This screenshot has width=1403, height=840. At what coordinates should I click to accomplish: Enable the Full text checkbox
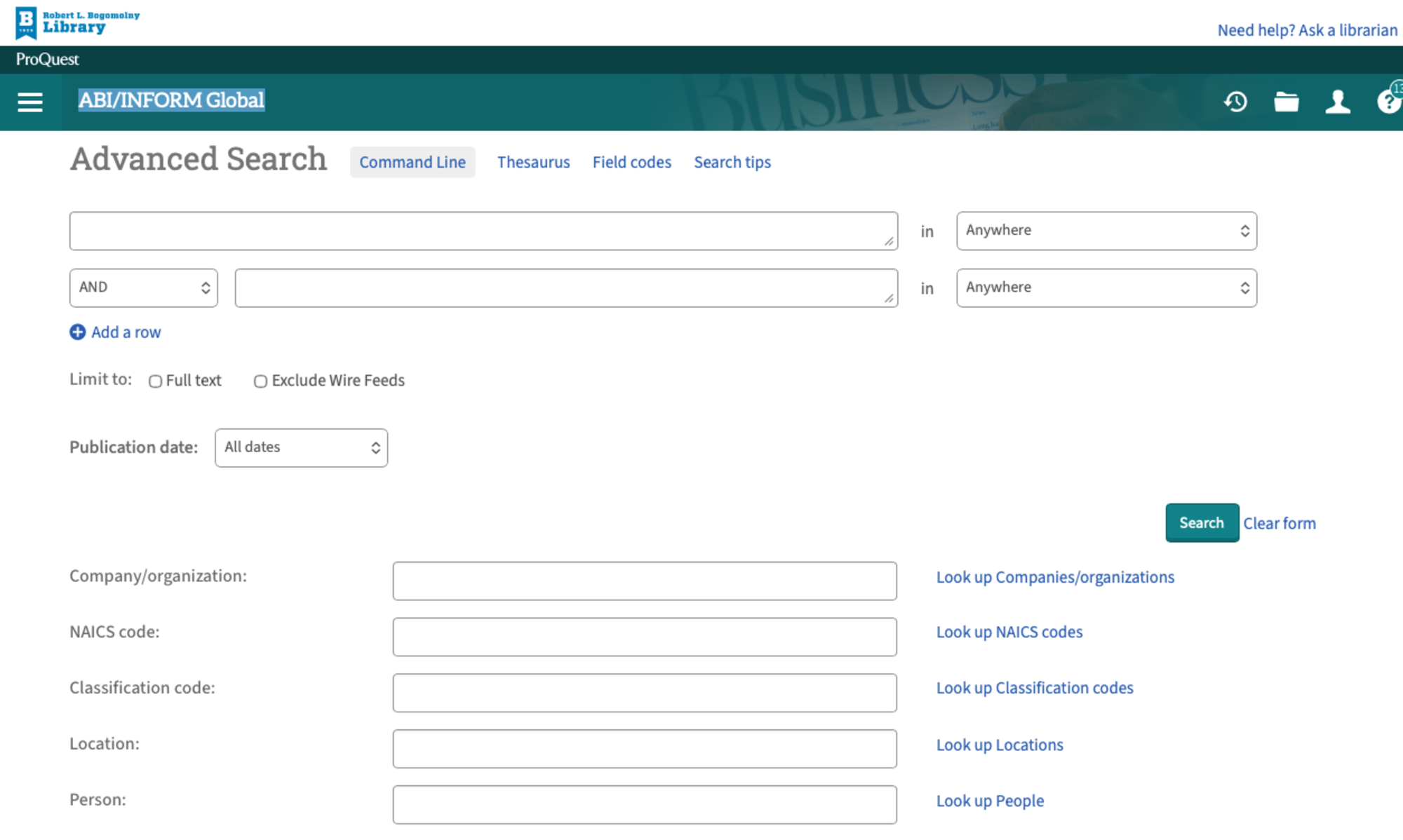coord(155,381)
